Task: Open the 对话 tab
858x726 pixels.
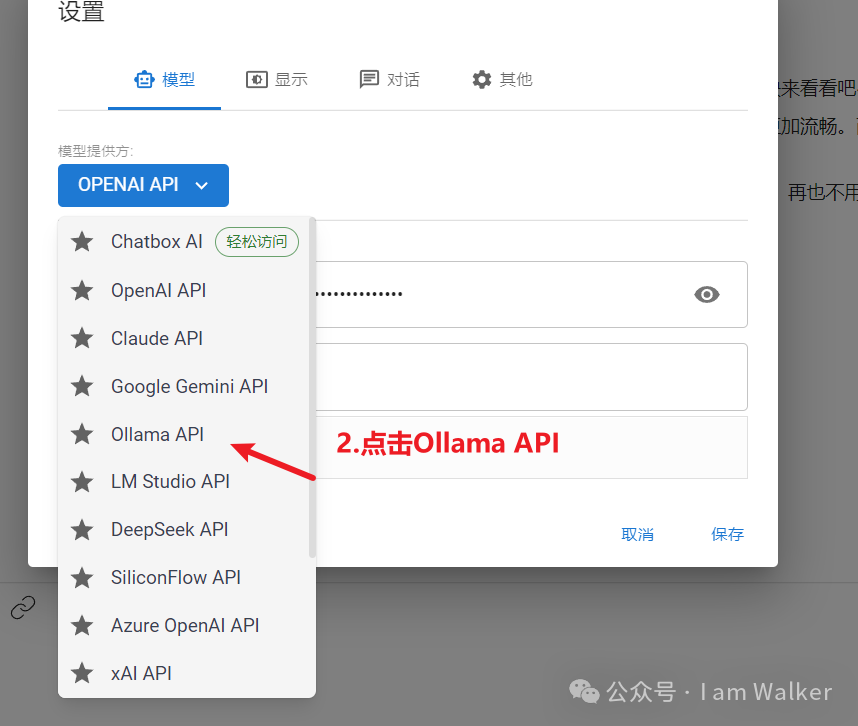Action: pos(390,80)
